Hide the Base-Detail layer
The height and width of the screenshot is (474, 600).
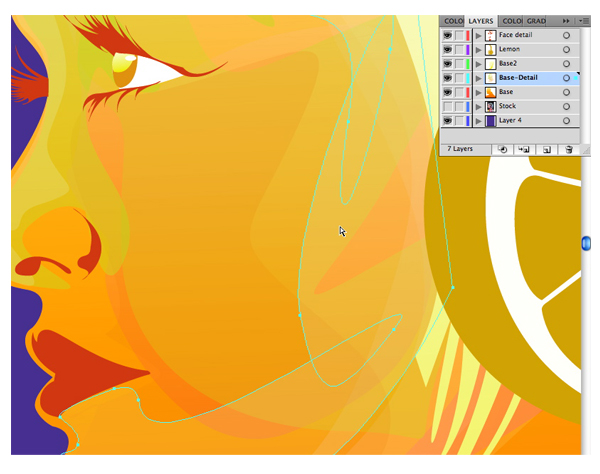(x=447, y=78)
